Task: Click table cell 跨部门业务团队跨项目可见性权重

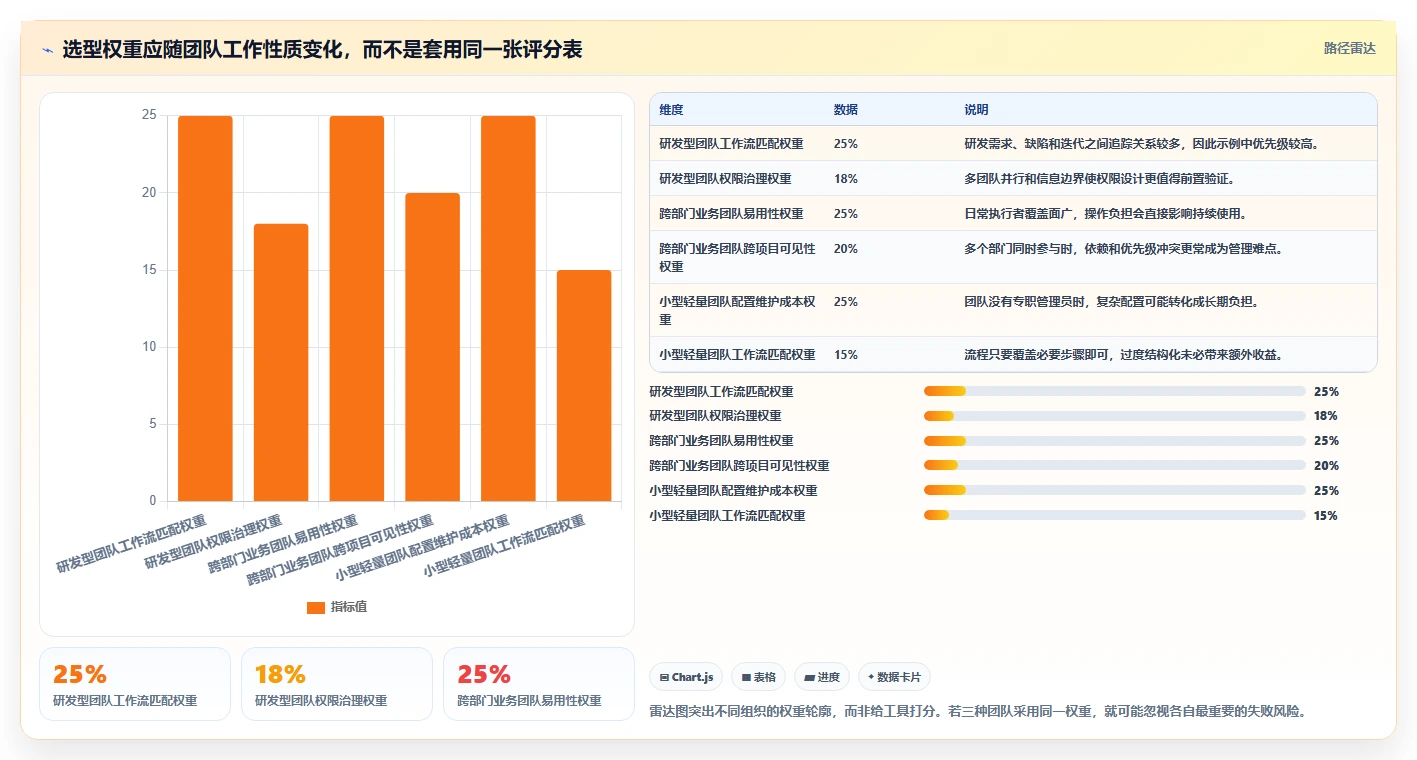Action: pos(738,257)
